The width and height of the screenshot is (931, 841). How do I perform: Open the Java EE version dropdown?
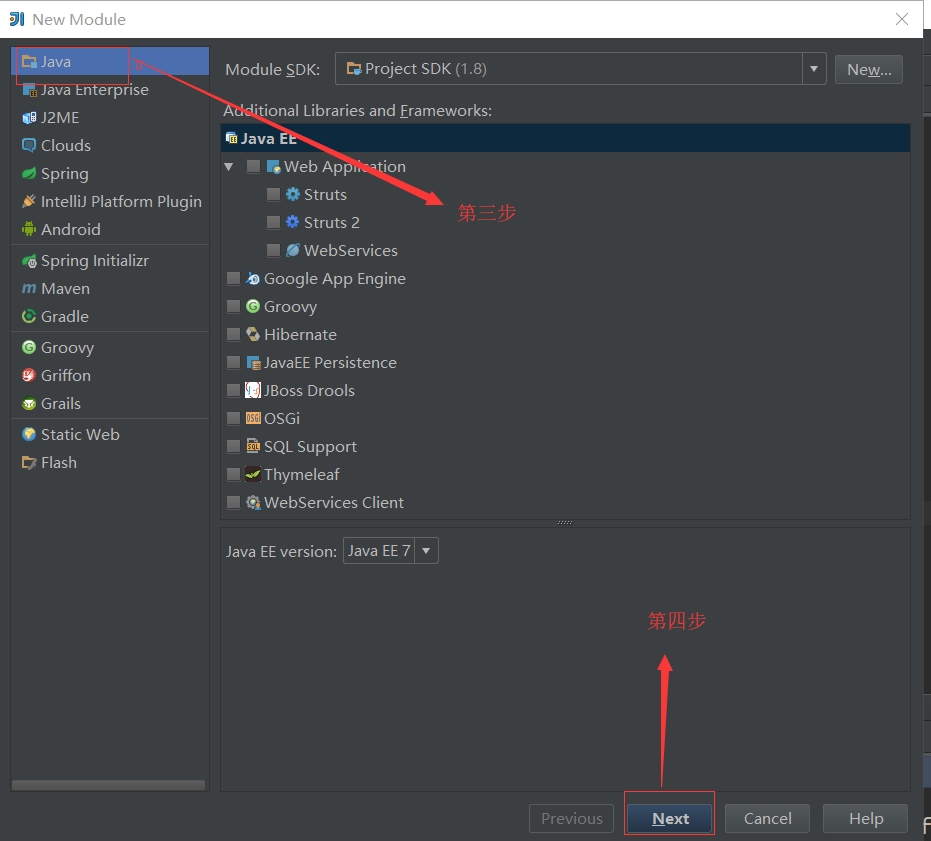tap(426, 551)
